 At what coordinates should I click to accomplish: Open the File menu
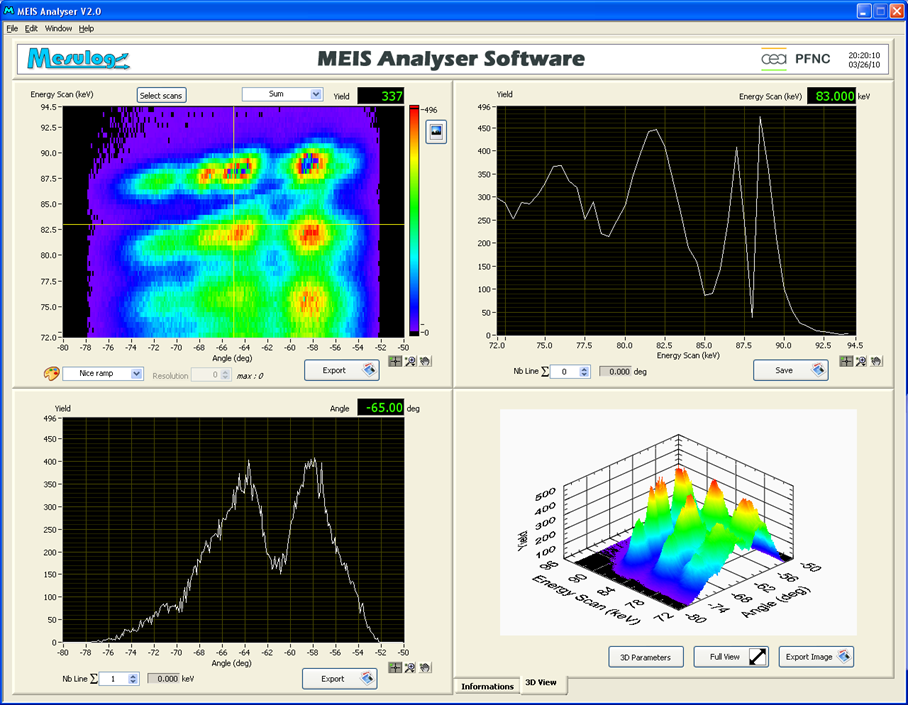(x=12, y=28)
